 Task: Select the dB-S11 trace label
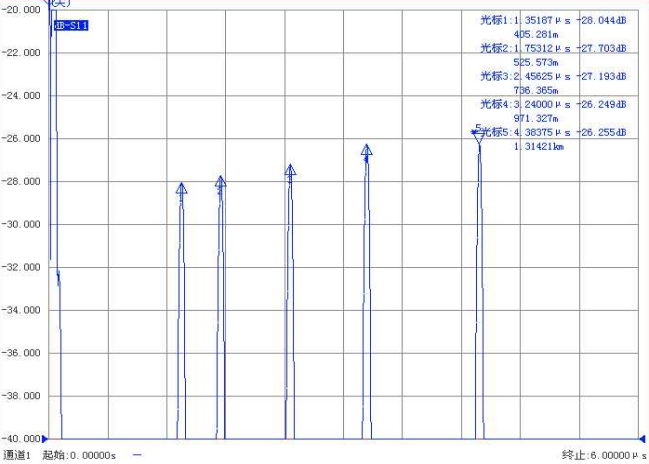pos(71,25)
